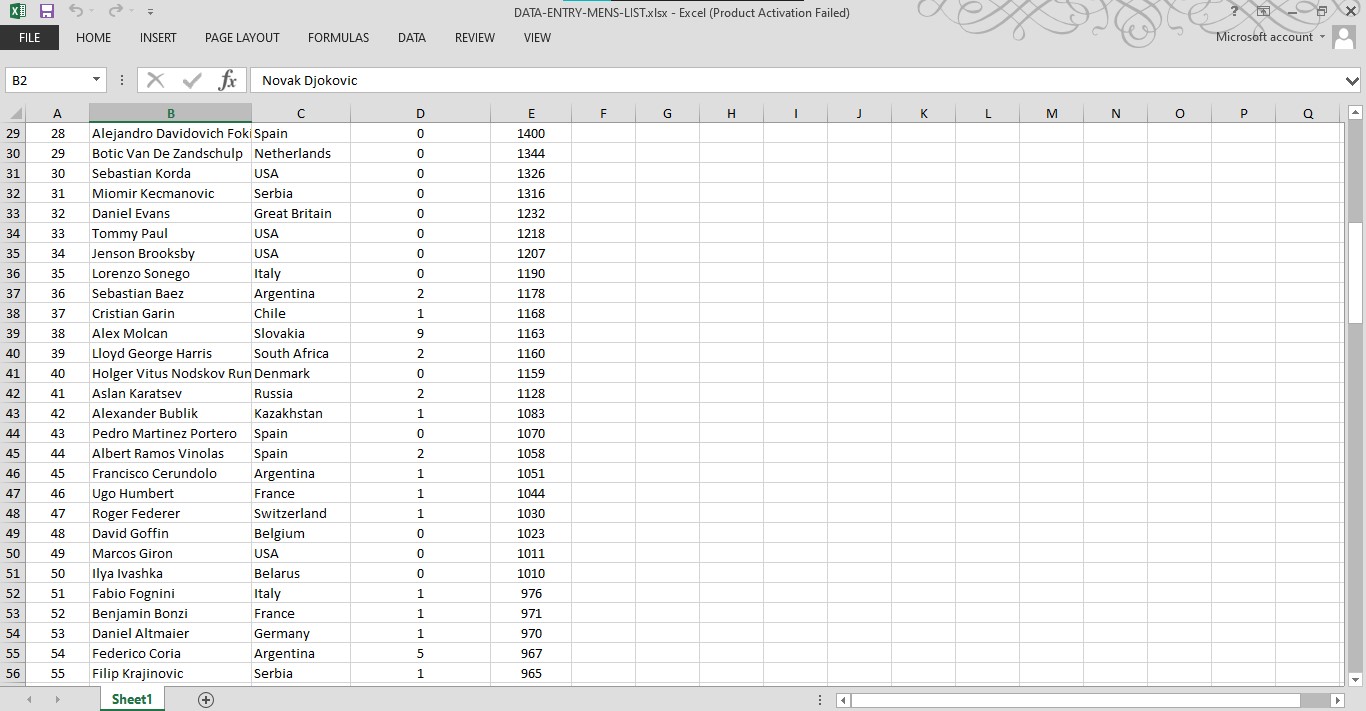Switch to the FORMULAS ribbon tab

pyautogui.click(x=338, y=38)
